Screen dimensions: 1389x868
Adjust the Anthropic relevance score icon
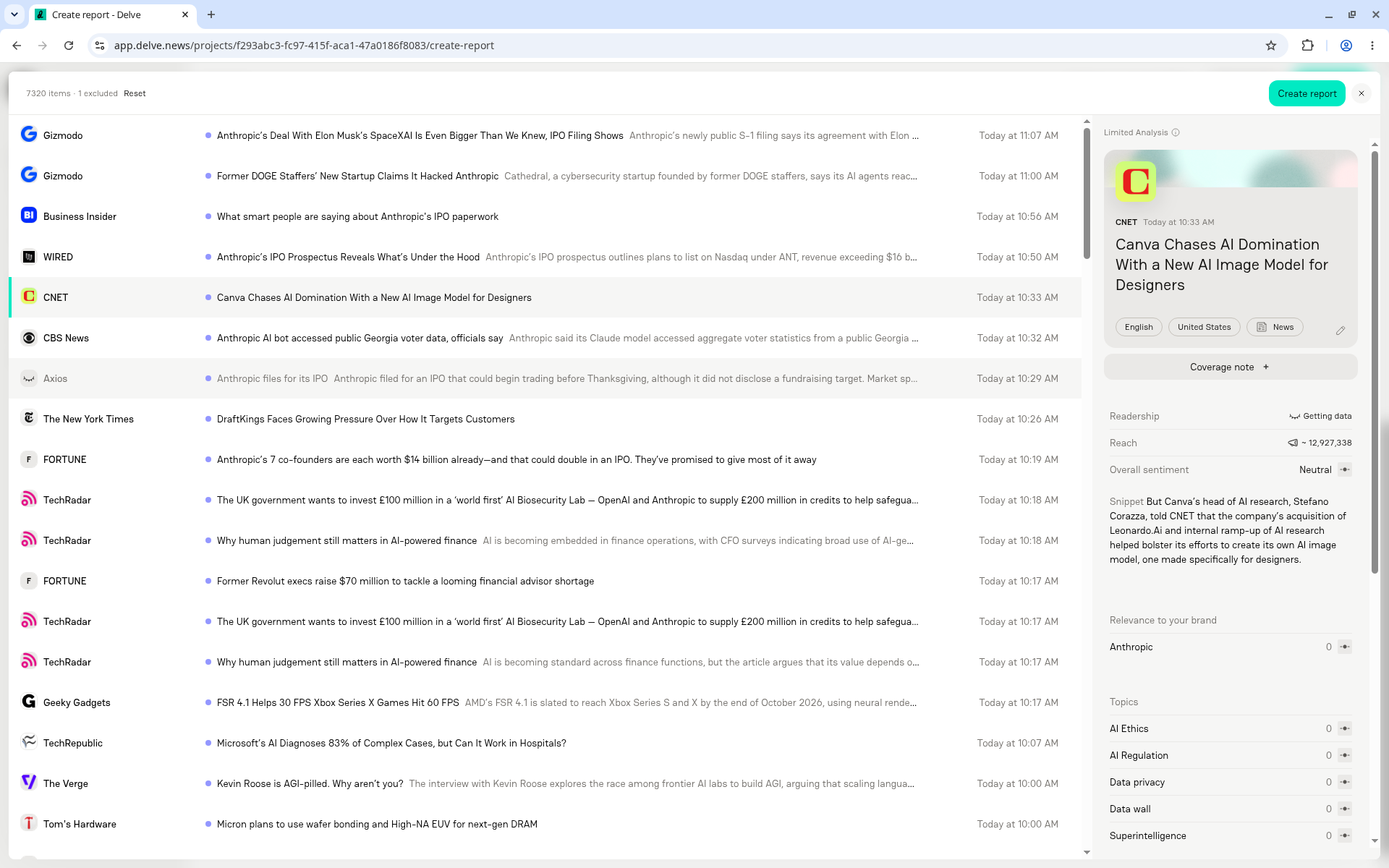(x=1345, y=647)
